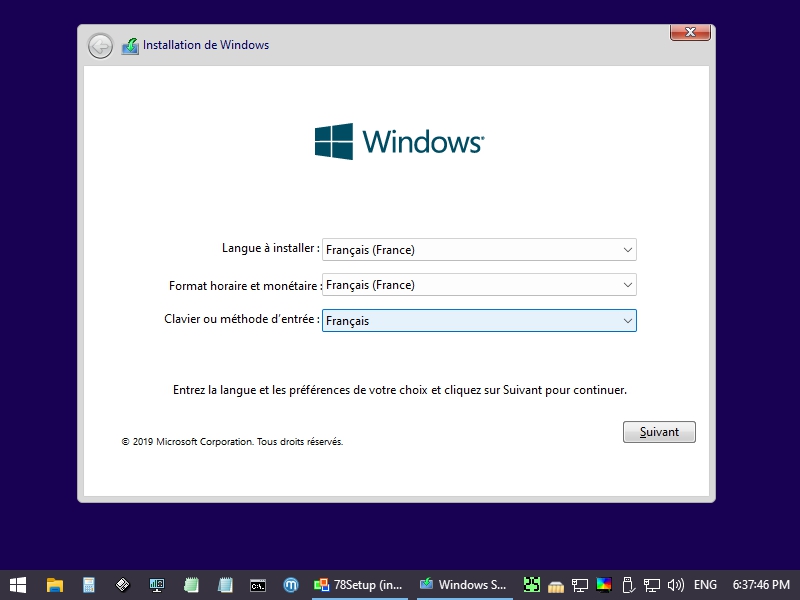The height and width of the screenshot is (600, 800).
Task: Expand the 'Clavier ou méthode d'entrée' dropdown
Action: point(627,321)
